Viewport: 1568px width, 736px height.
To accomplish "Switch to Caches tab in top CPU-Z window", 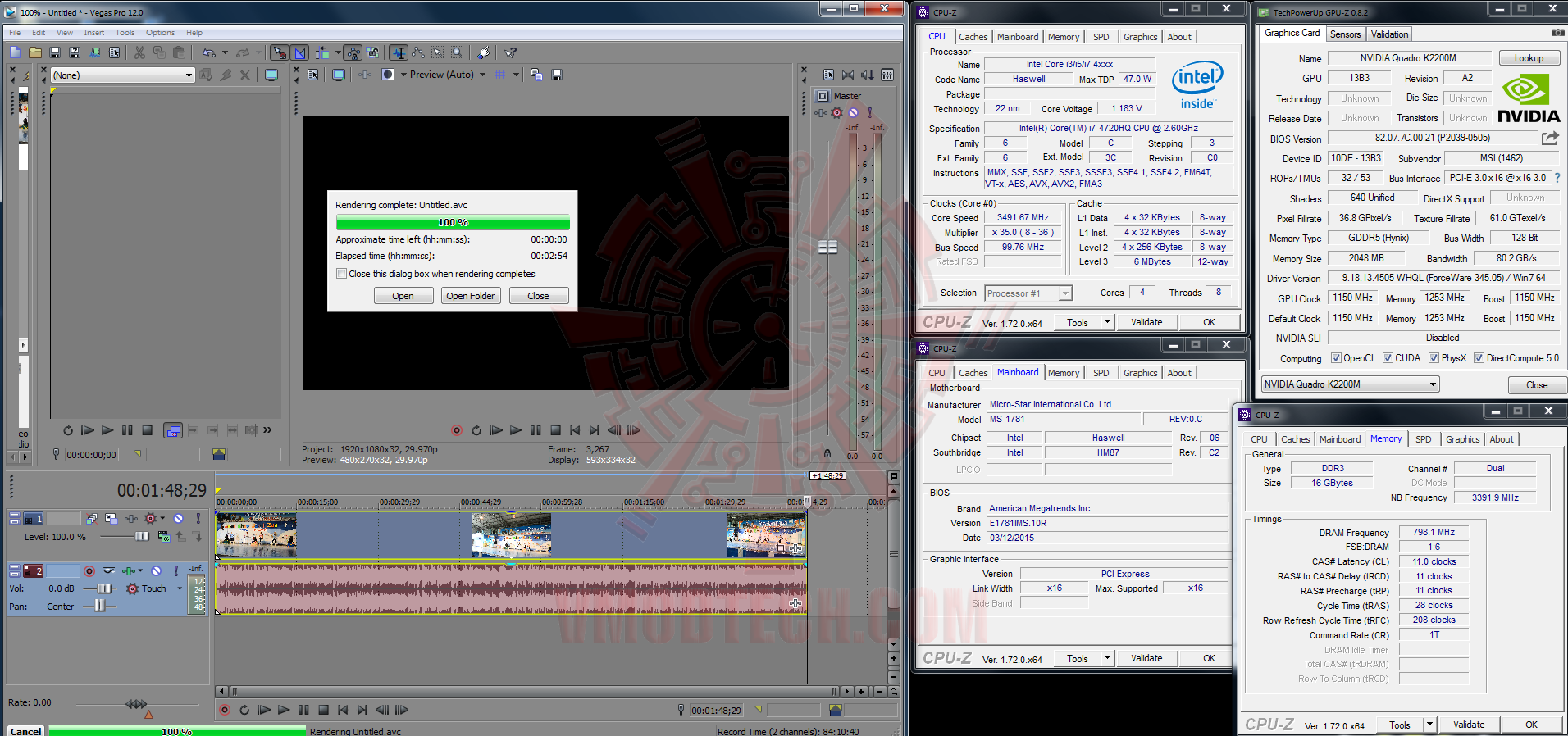I will click(x=973, y=37).
